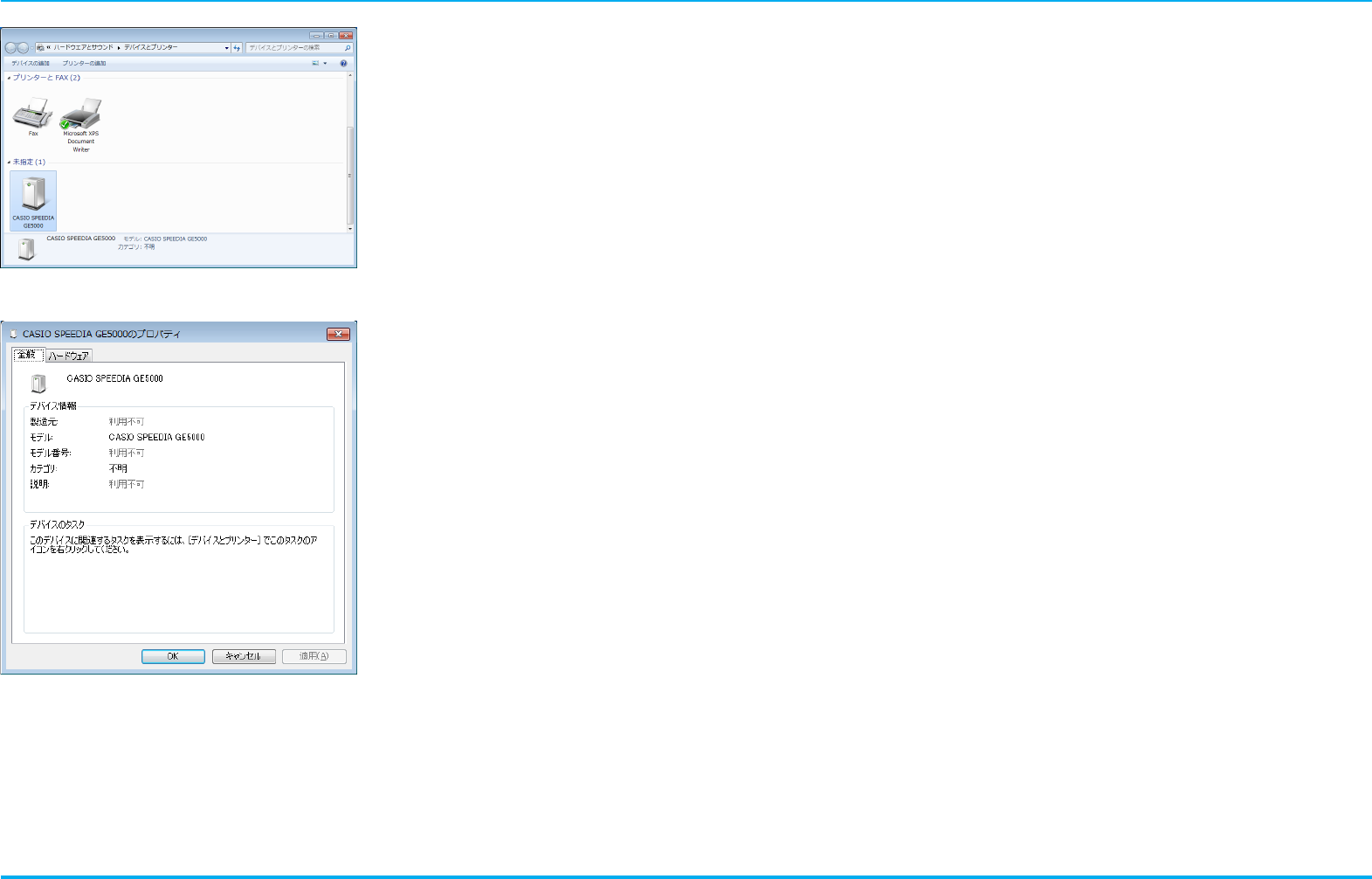Click OK in the properties dialog
Viewport: 1372px width, 879px height.
[x=173, y=656]
